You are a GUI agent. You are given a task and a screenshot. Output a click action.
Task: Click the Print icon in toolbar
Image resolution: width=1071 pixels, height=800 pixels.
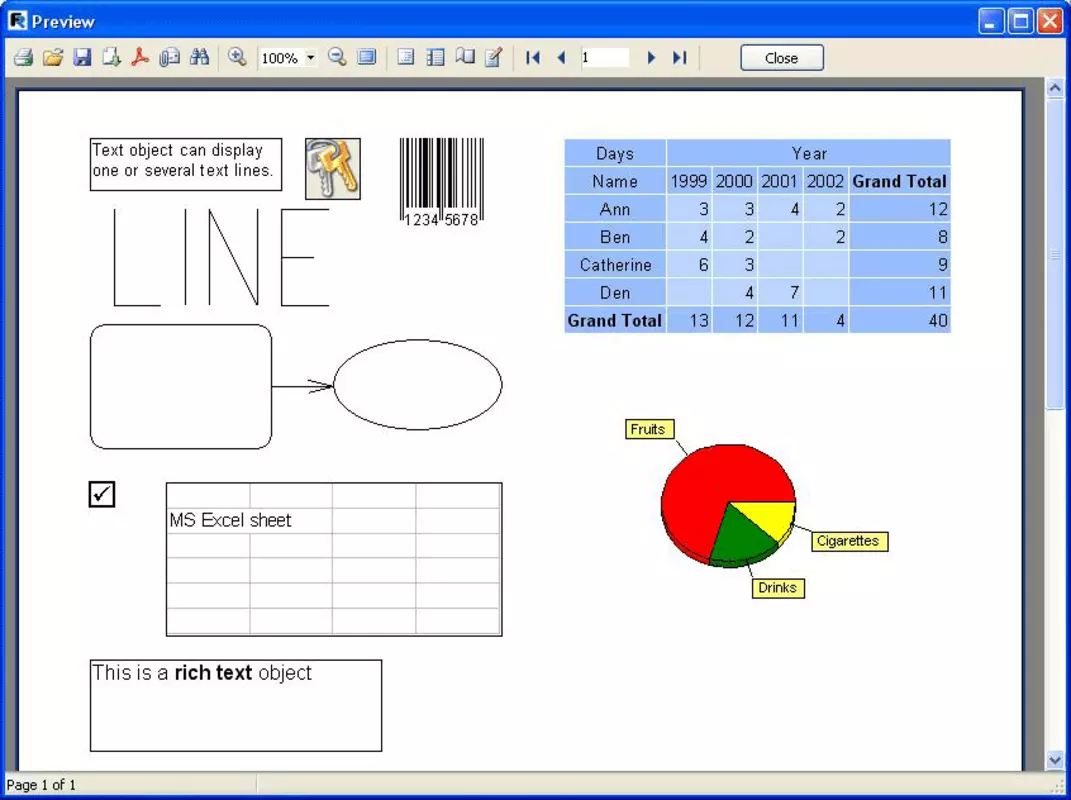pyautogui.click(x=24, y=57)
